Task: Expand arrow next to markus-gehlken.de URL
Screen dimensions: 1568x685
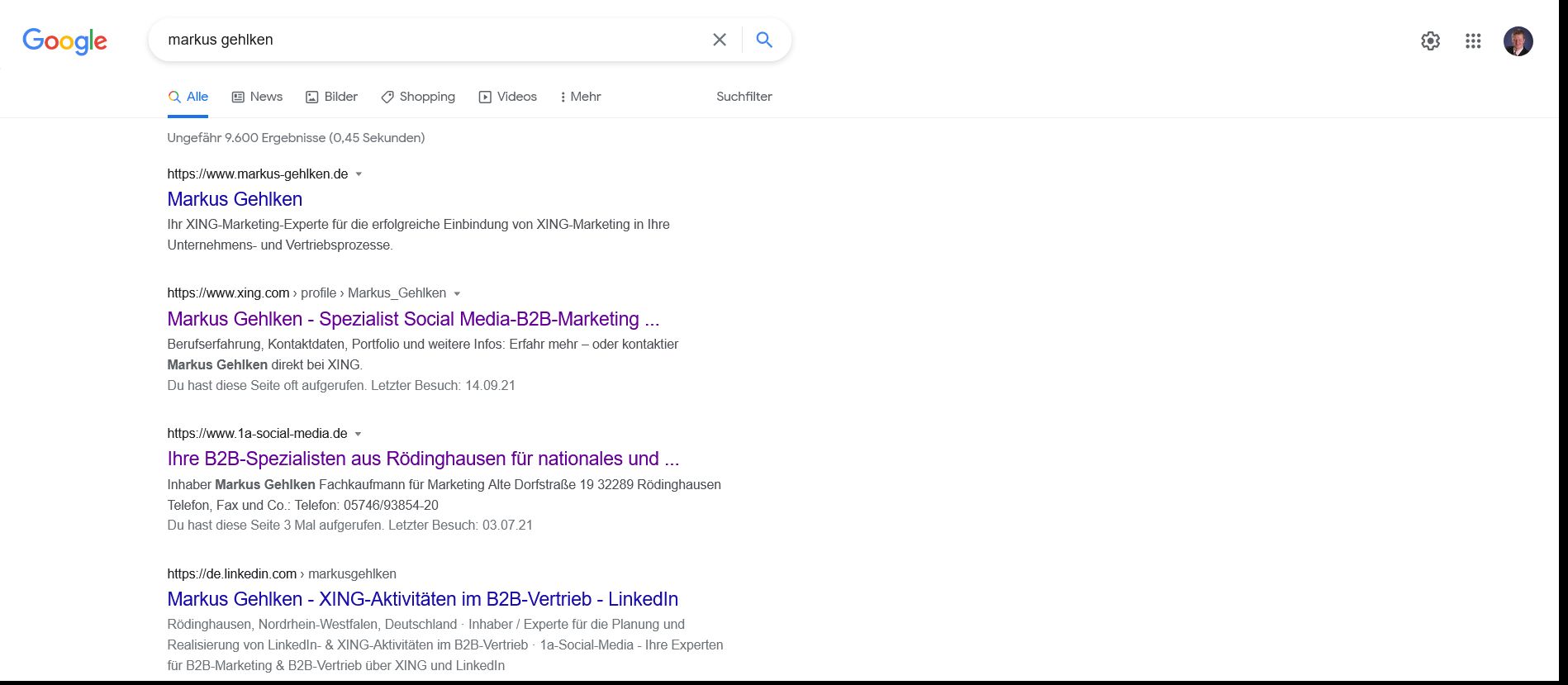Action: [x=359, y=174]
